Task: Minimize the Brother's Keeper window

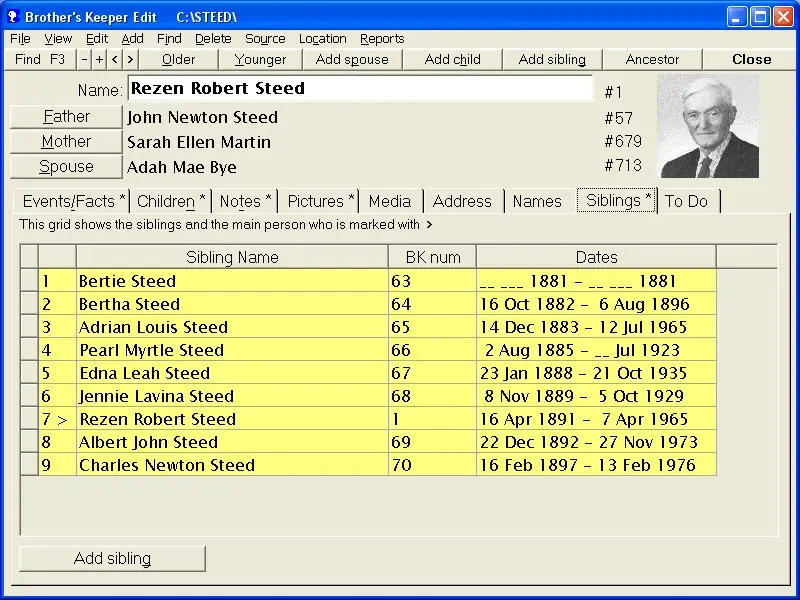Action: coord(736,17)
